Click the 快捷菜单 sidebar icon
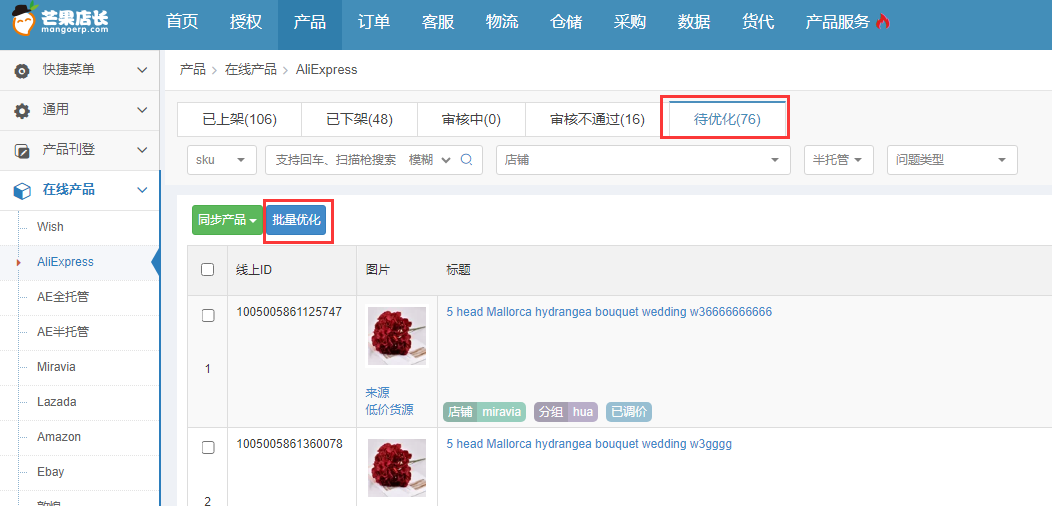This screenshot has width=1052, height=506. 22,70
